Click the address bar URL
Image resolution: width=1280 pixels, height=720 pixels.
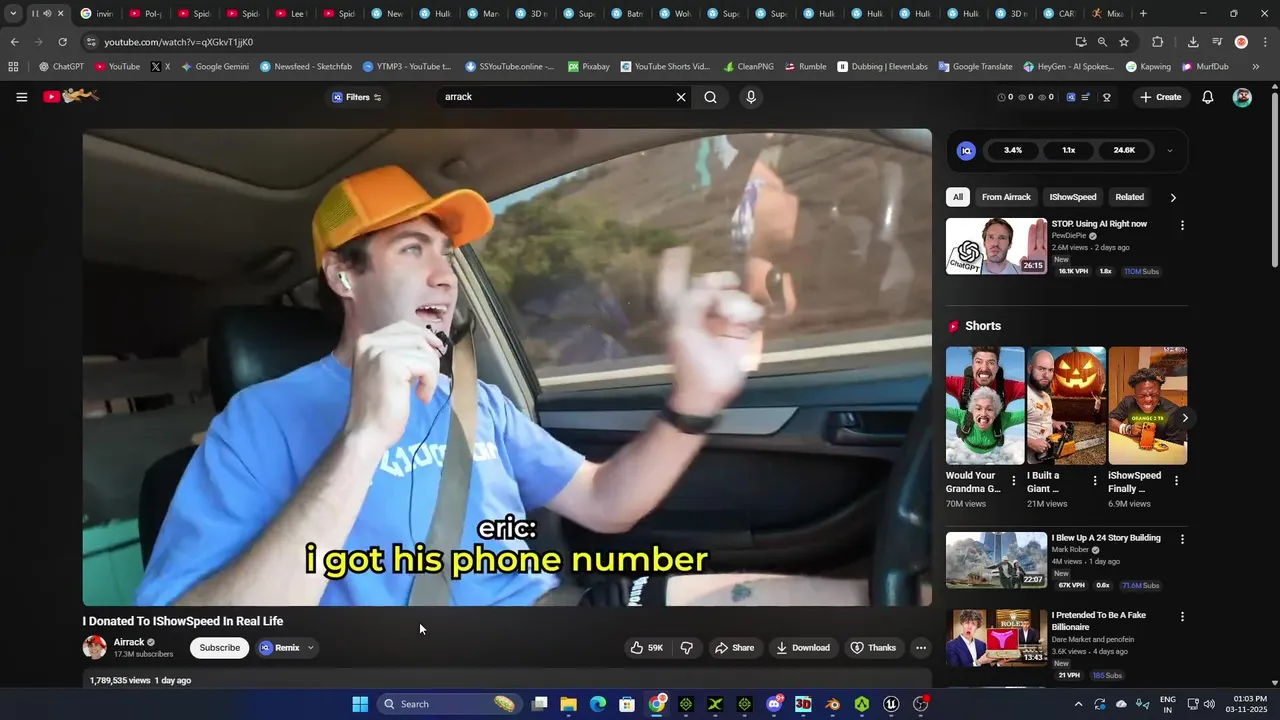click(178, 42)
